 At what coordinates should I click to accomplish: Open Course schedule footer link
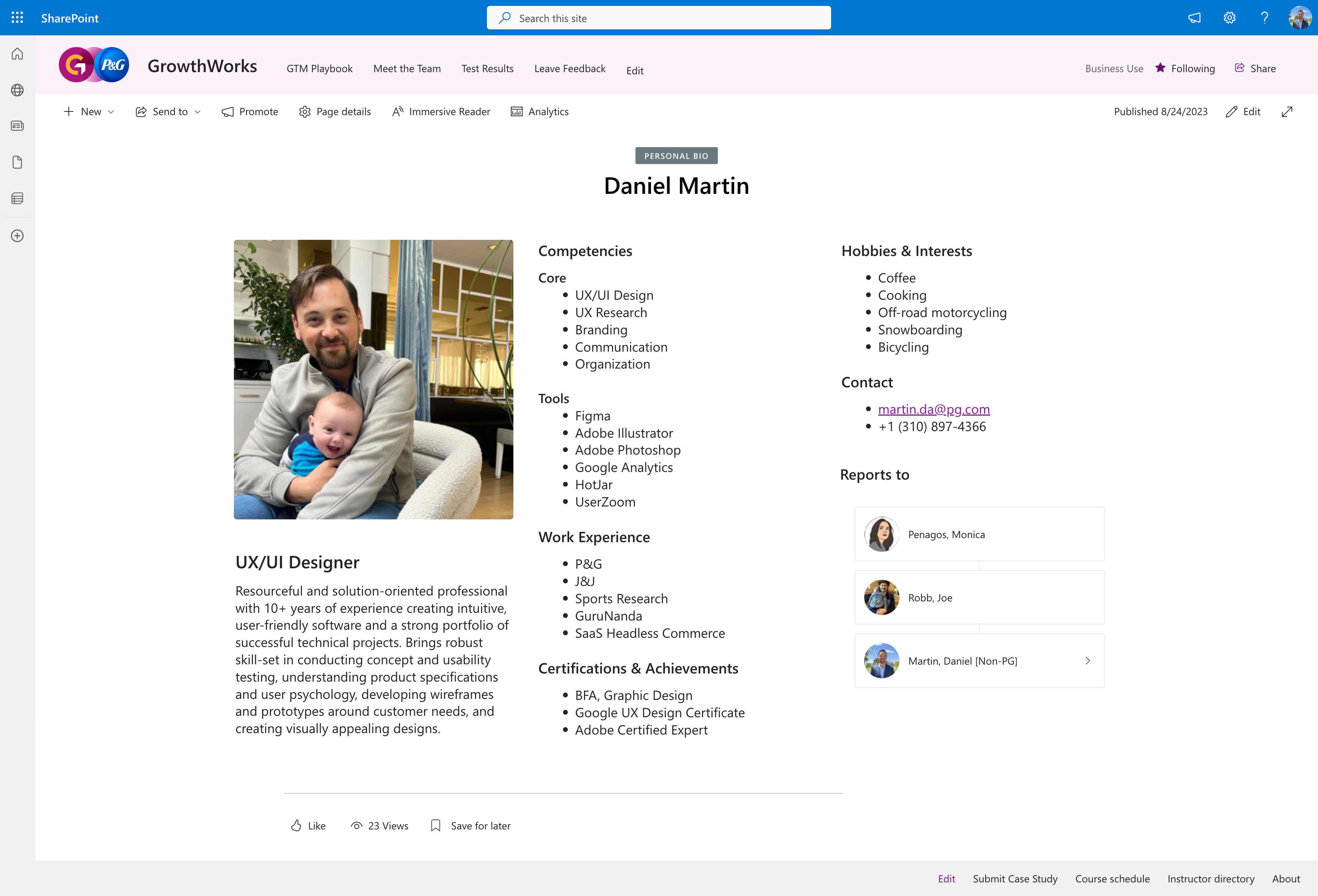click(x=1112, y=878)
